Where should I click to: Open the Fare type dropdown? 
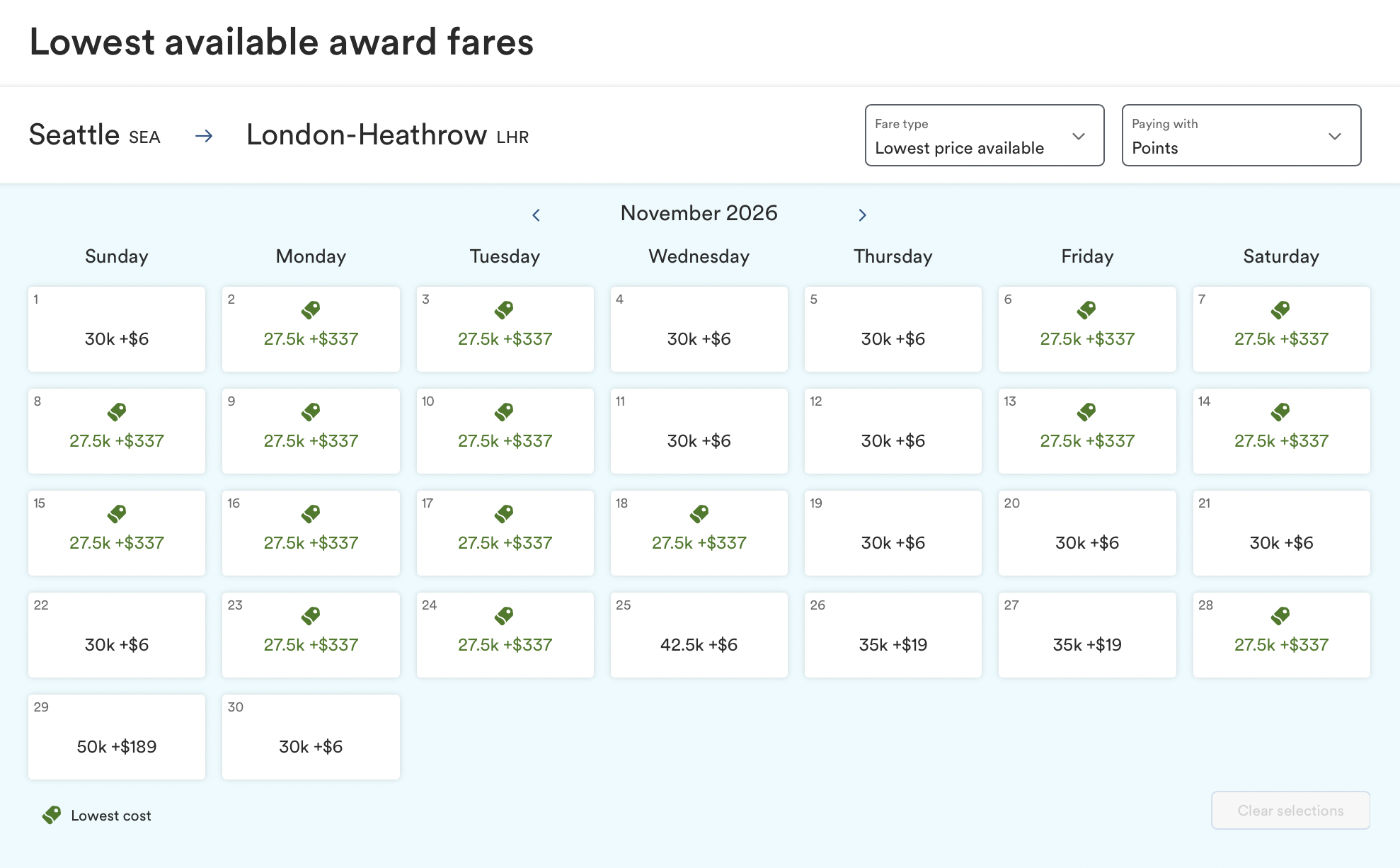(984, 135)
